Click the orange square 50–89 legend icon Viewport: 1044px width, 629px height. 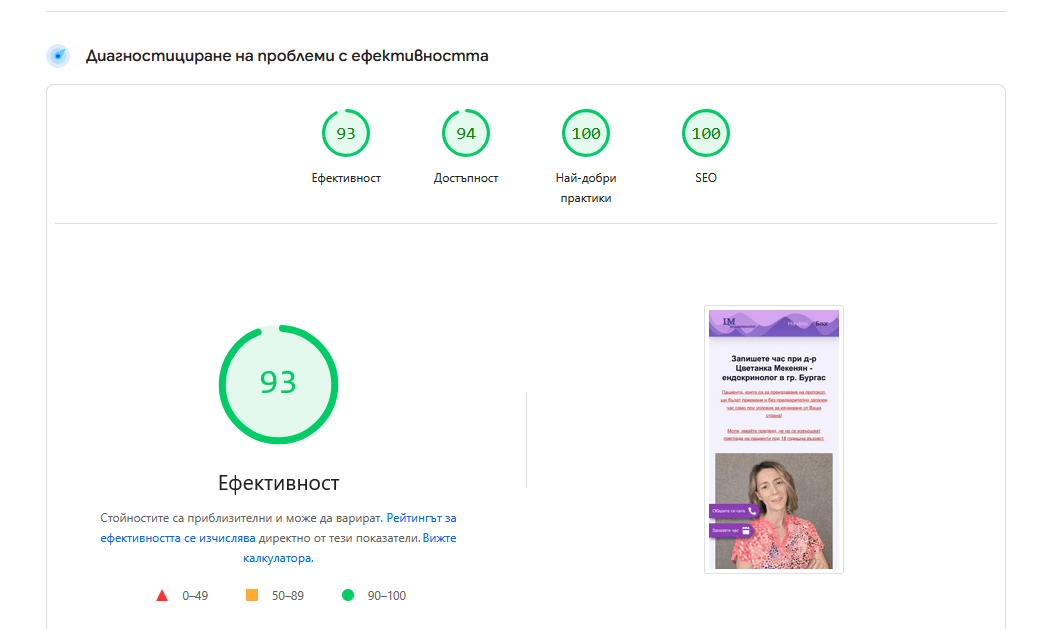[252, 596]
